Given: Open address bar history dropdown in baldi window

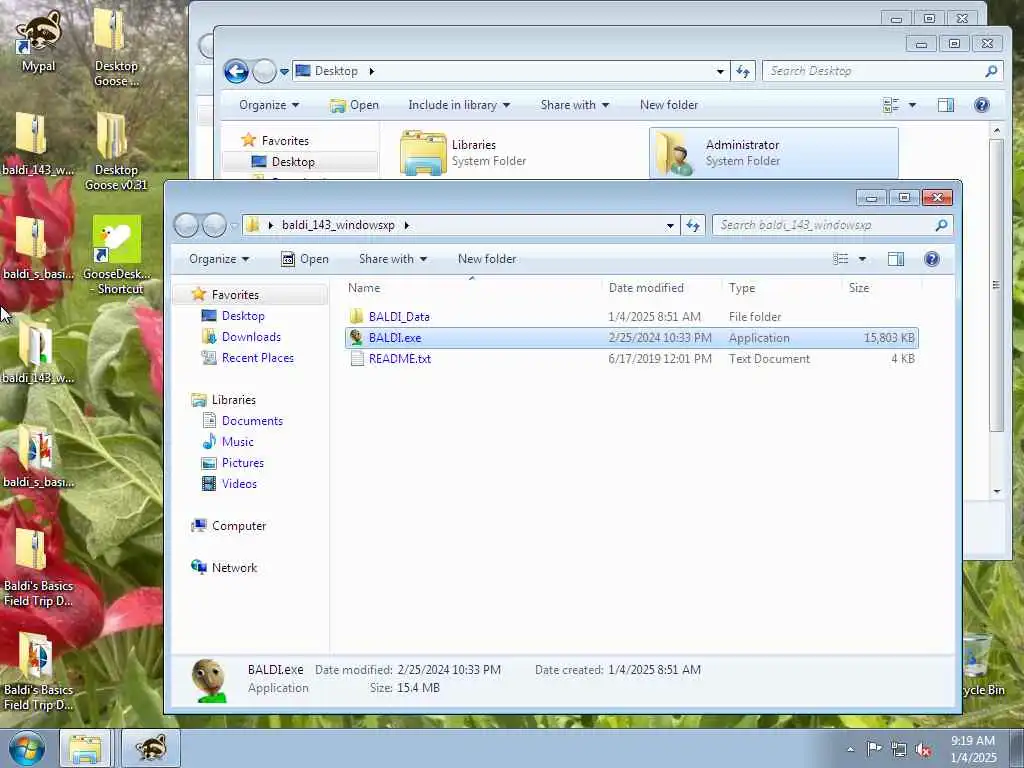Looking at the screenshot, I should pyautogui.click(x=670, y=225).
